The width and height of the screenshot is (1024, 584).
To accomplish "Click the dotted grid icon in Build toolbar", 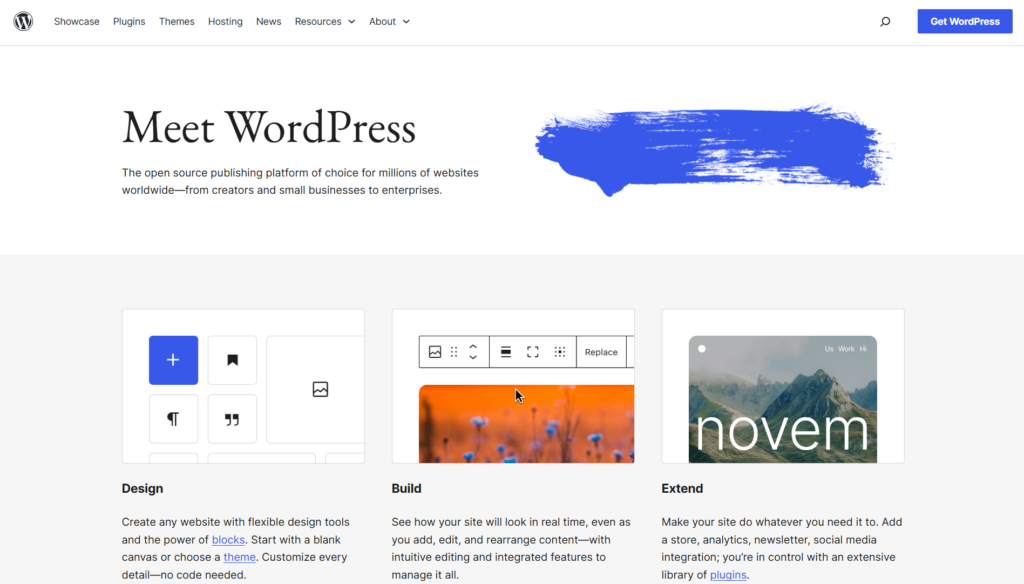I will [x=560, y=352].
